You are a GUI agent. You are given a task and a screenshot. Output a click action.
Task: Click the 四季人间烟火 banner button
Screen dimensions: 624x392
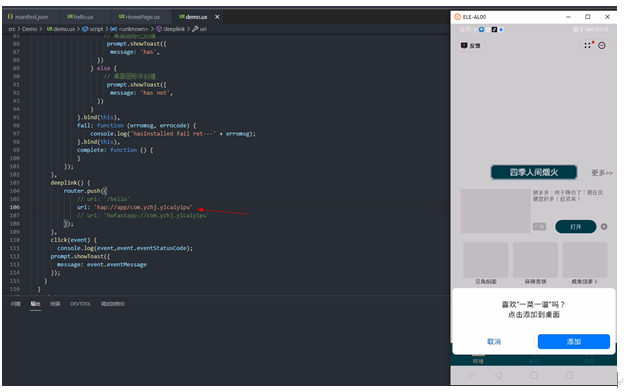tap(534, 172)
